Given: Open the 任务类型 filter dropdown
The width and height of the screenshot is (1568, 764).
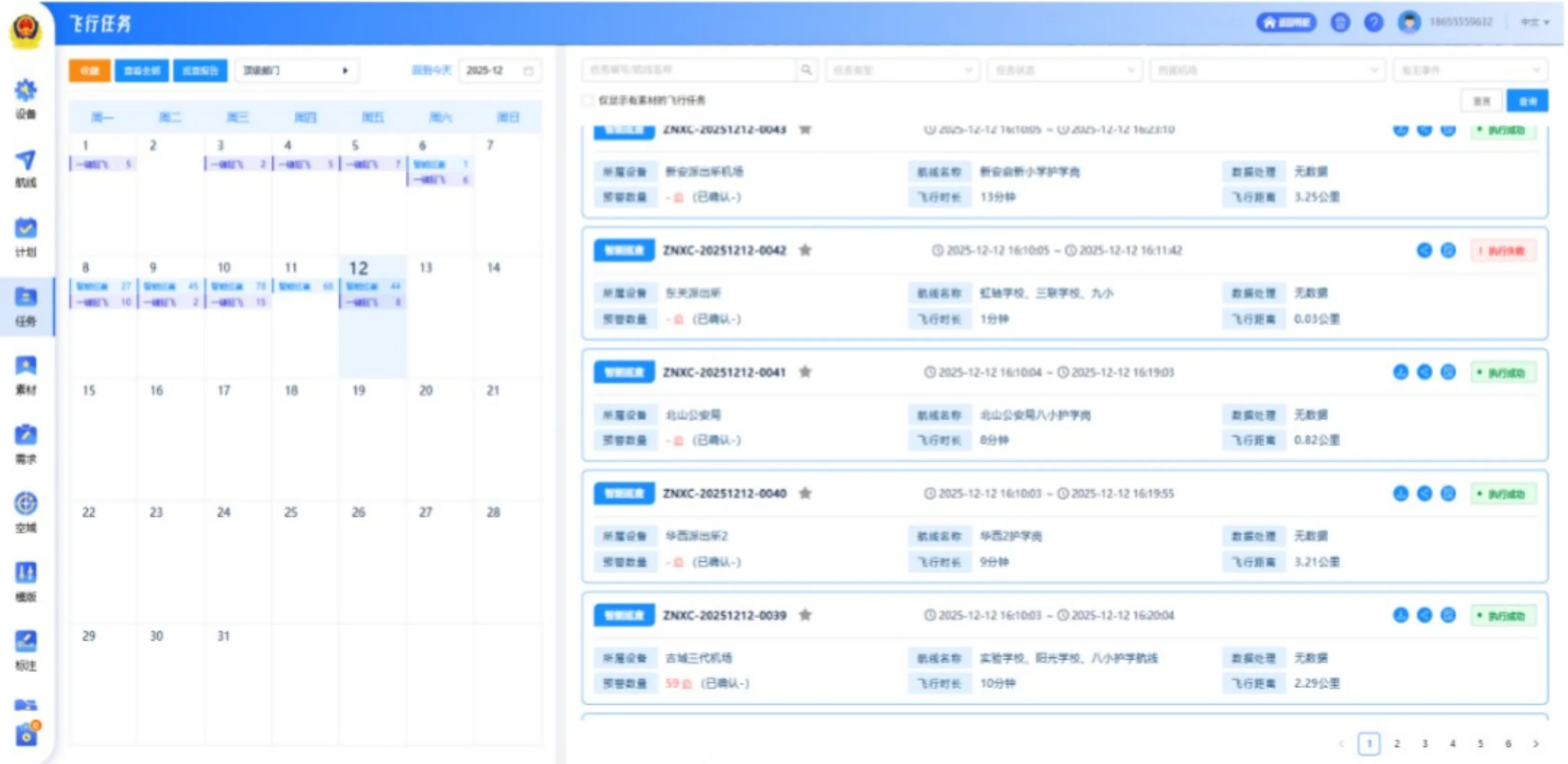Looking at the screenshot, I should pos(902,70).
